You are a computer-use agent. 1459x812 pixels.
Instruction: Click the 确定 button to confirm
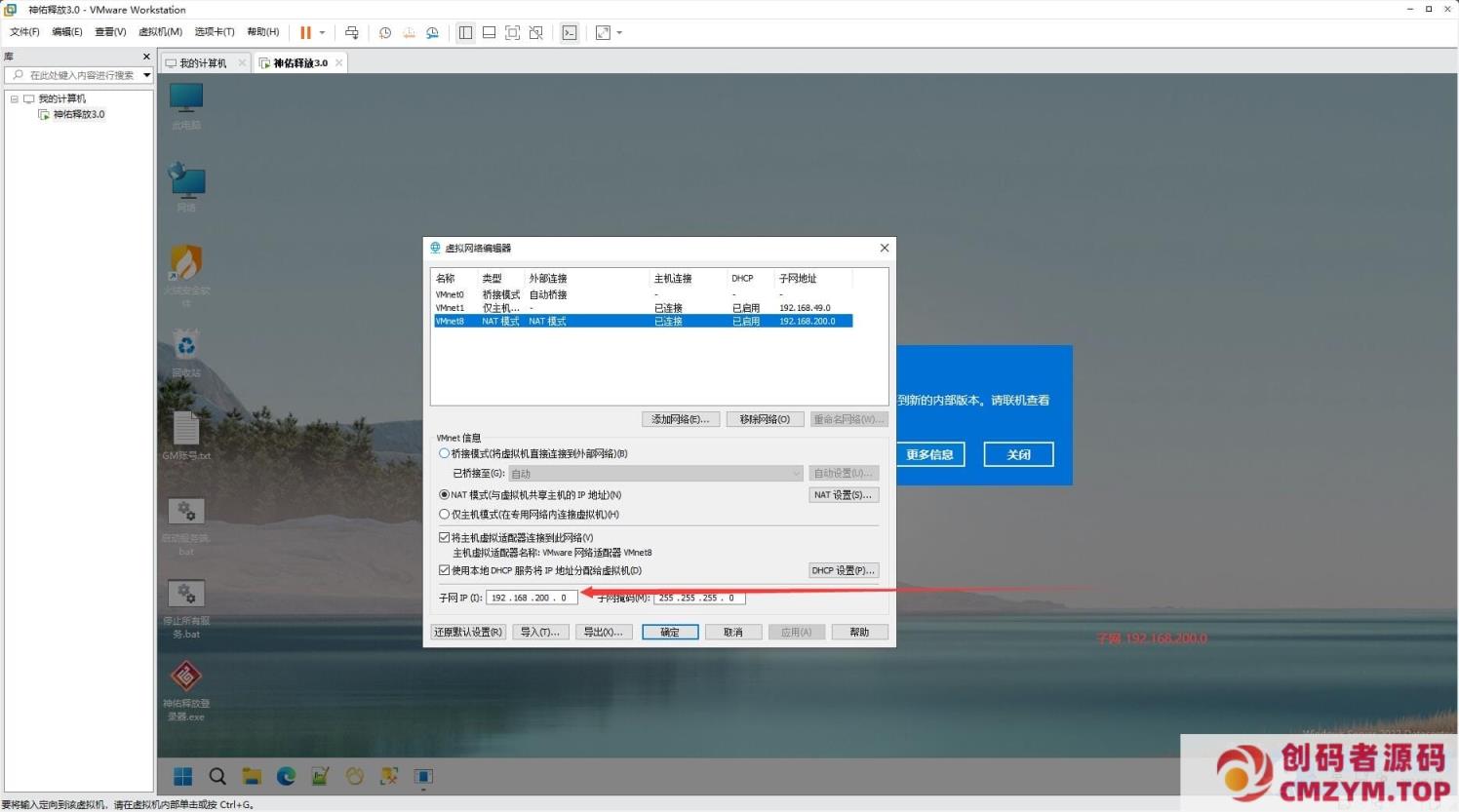(x=670, y=632)
